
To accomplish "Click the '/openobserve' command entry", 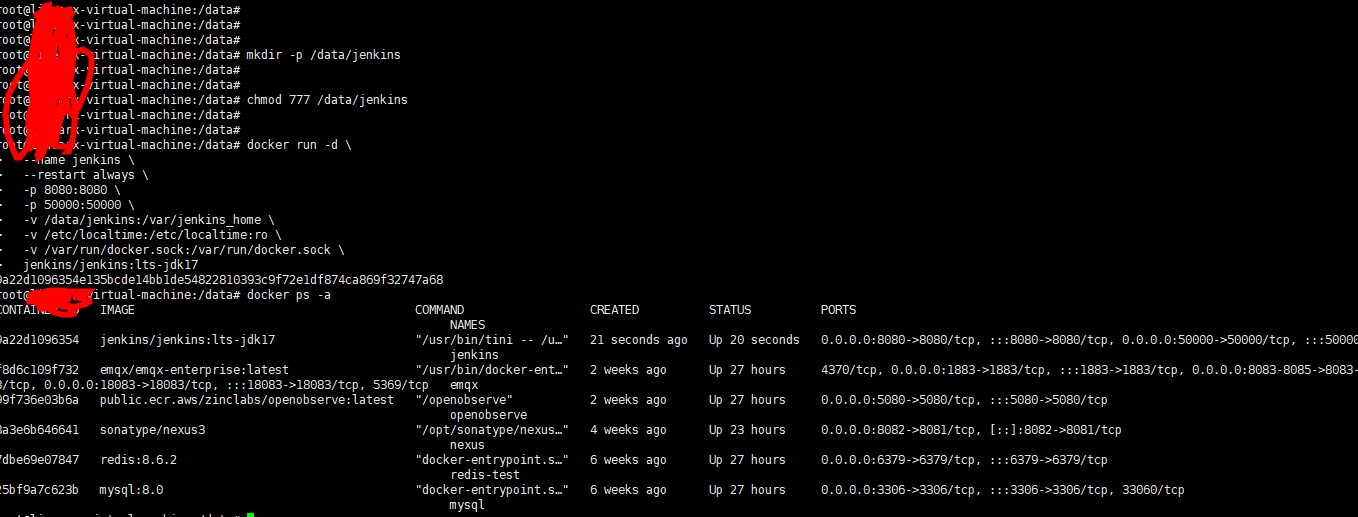I will tap(464, 400).
